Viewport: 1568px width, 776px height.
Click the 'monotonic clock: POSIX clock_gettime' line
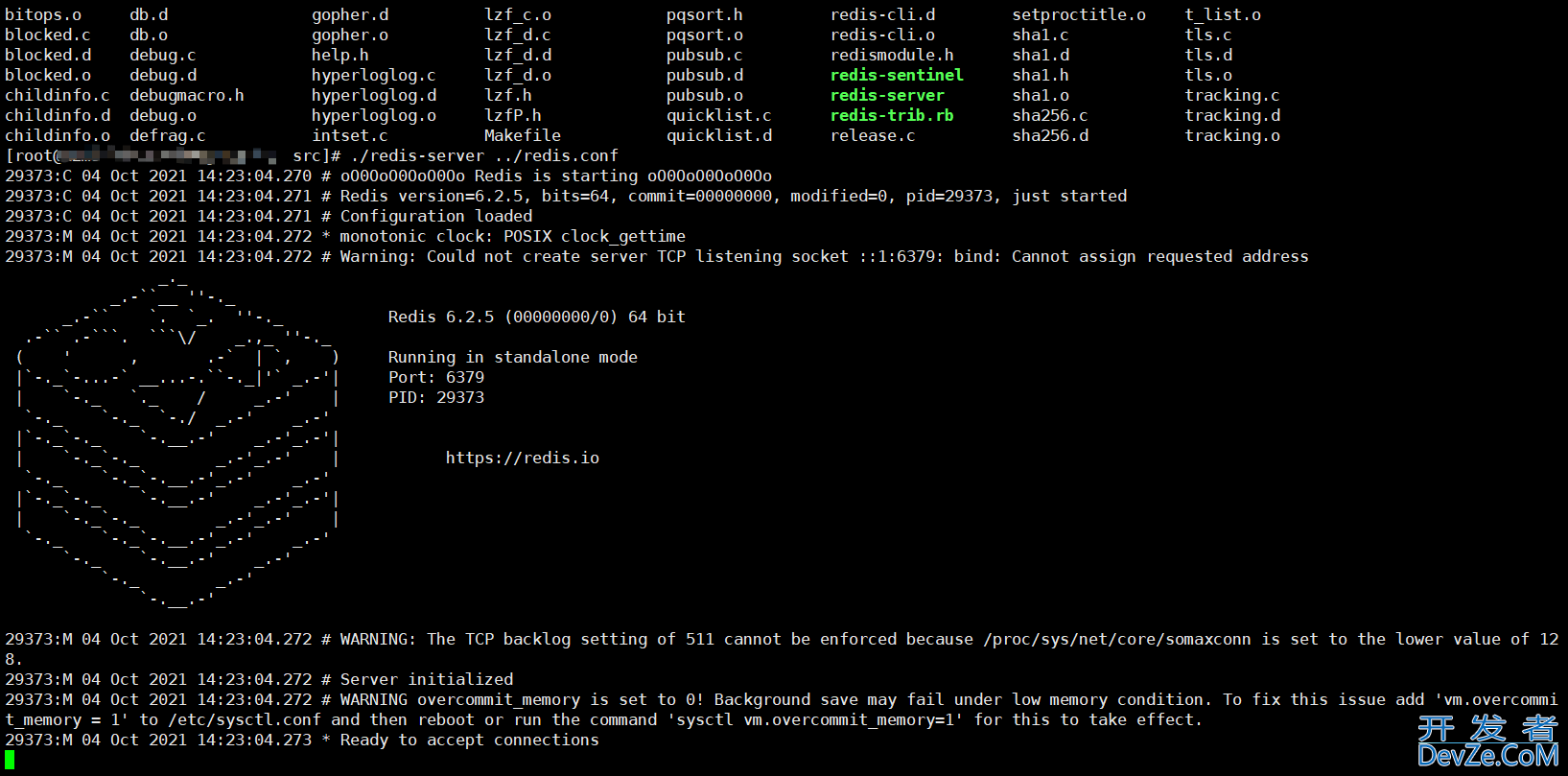pos(345,236)
